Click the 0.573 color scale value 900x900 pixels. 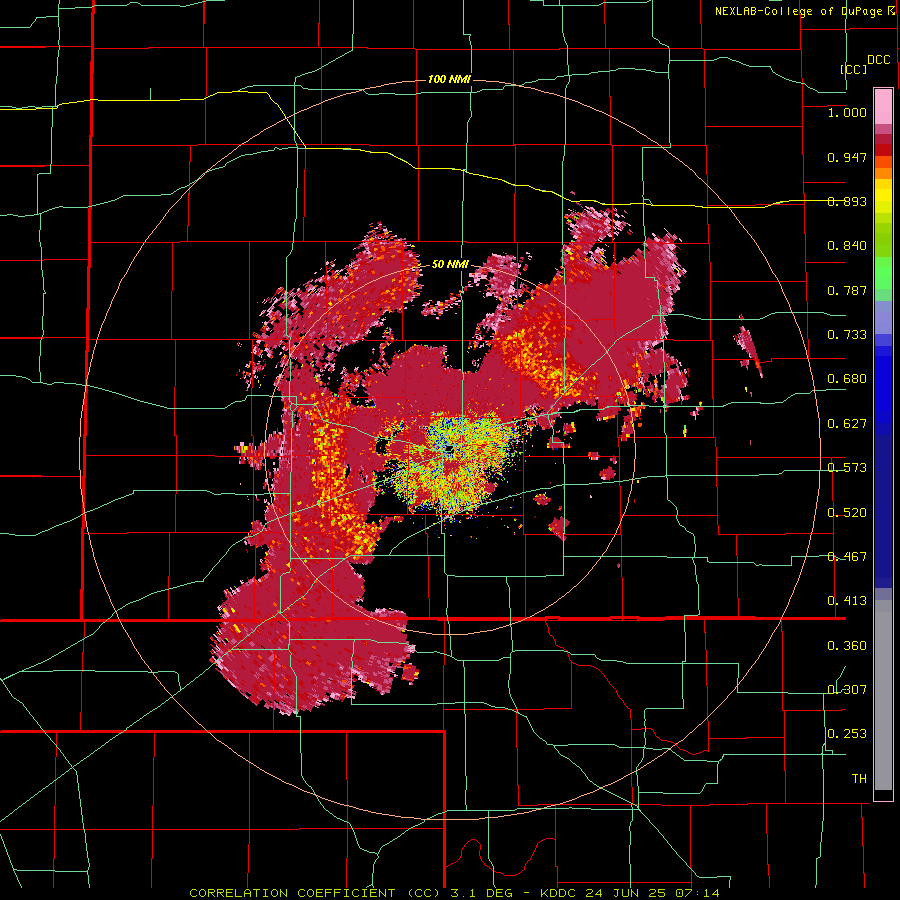pyautogui.click(x=847, y=468)
